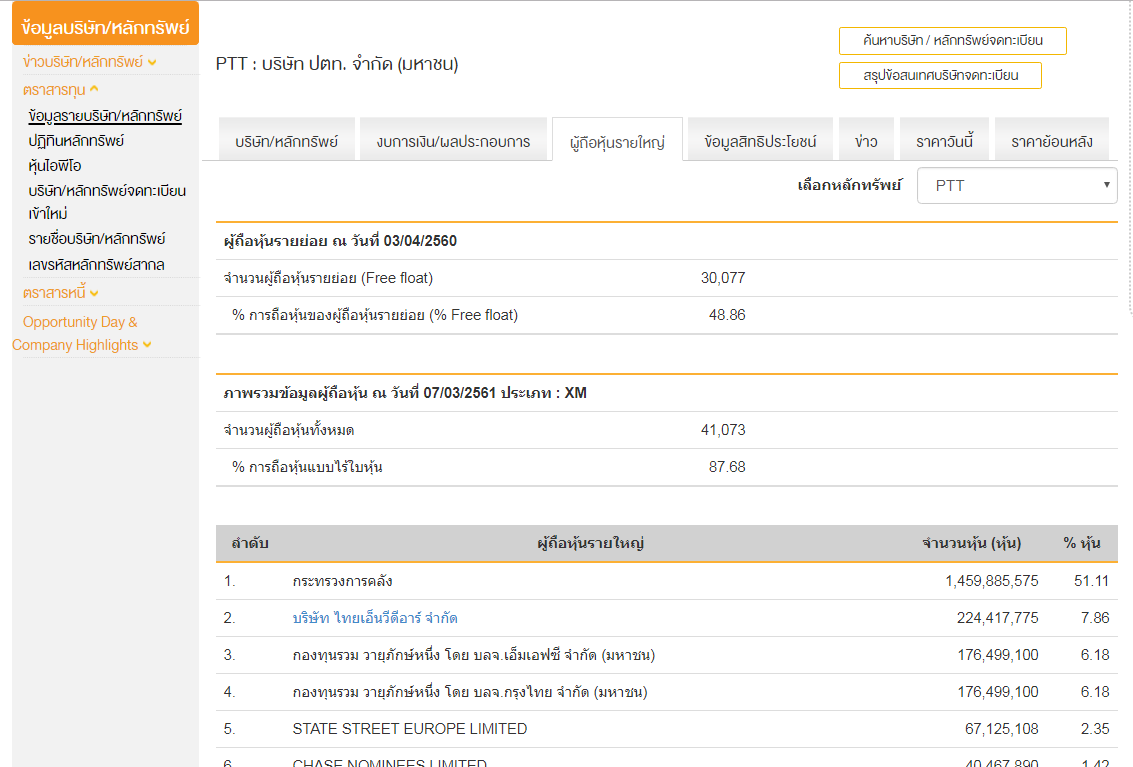Screen dimensions: 1133x767
Task: Click the จำนวนผู้ถือหุ้นรายย่อย (Free float) label
Action: pyautogui.click(x=329, y=278)
